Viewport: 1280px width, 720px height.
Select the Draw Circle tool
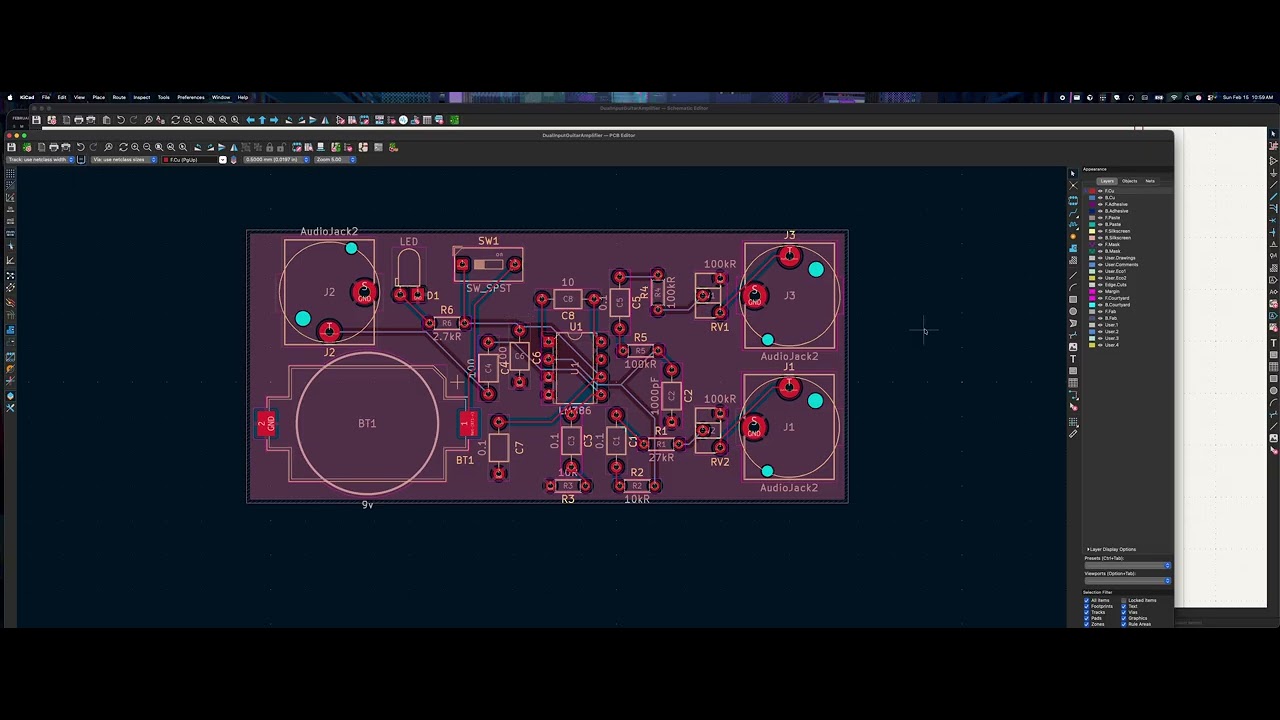(x=1073, y=311)
